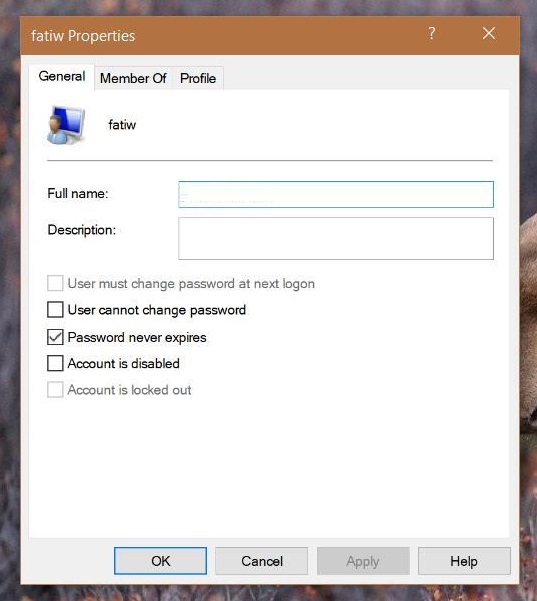Click the Password never expires label text
Screen dimensions: 537x601
click(x=137, y=338)
